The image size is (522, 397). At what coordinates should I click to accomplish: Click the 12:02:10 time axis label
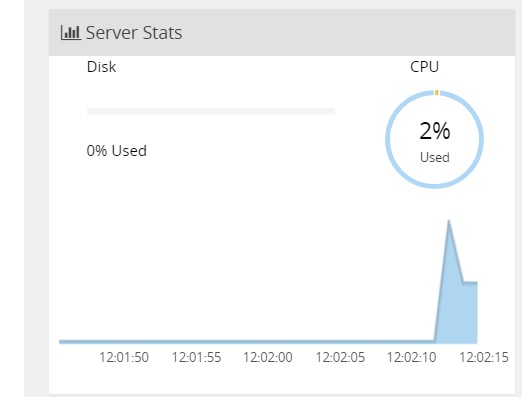pyautogui.click(x=412, y=357)
